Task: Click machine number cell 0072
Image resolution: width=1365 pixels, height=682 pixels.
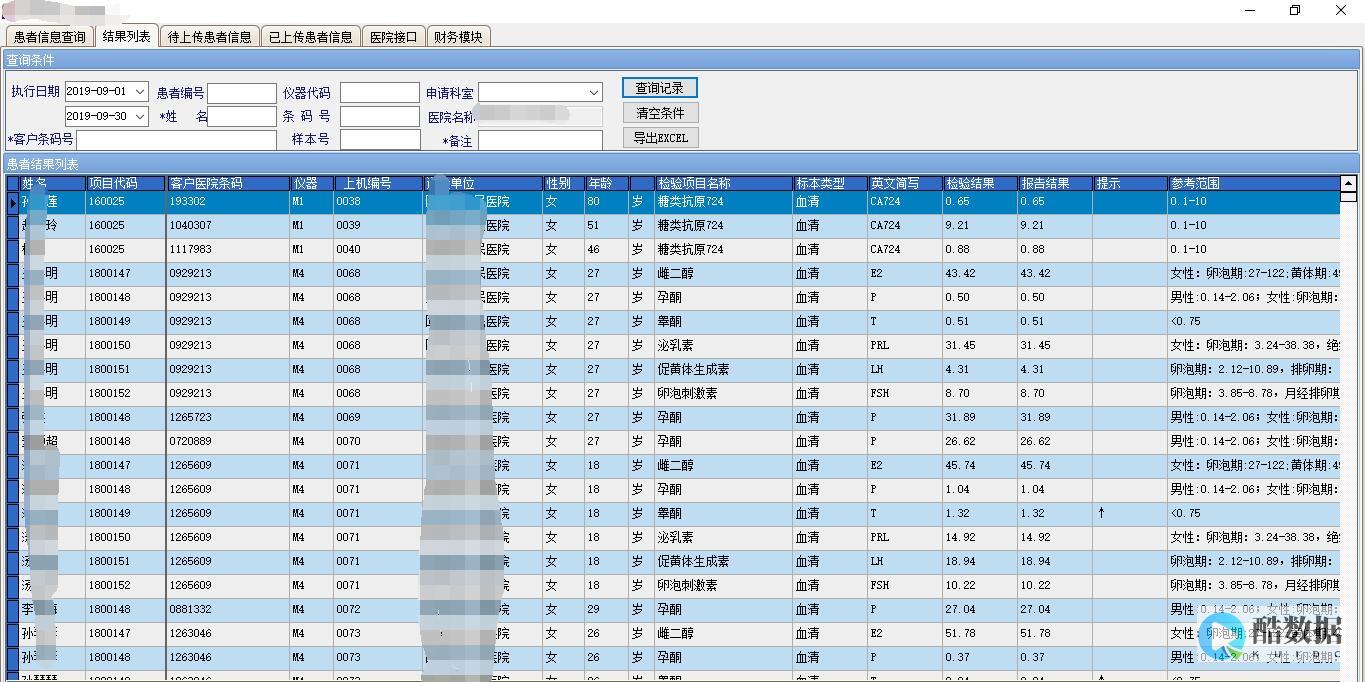Action: [378, 609]
